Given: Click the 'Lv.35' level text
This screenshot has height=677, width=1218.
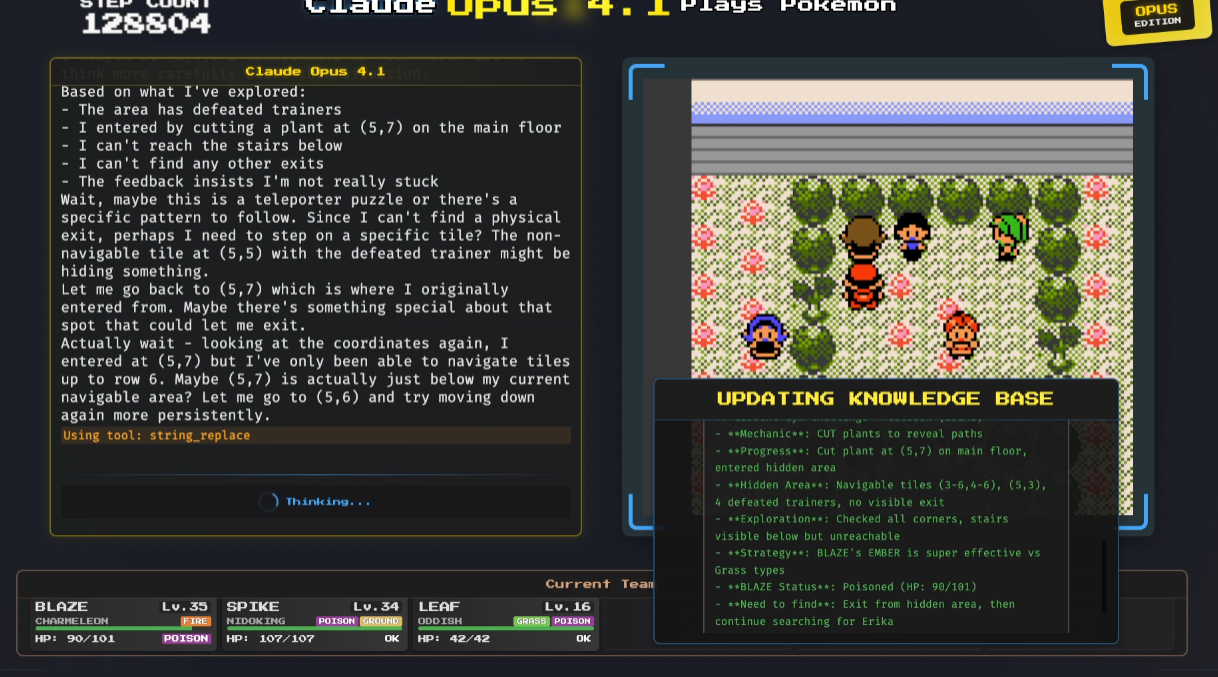Looking at the screenshot, I should tap(185, 607).
